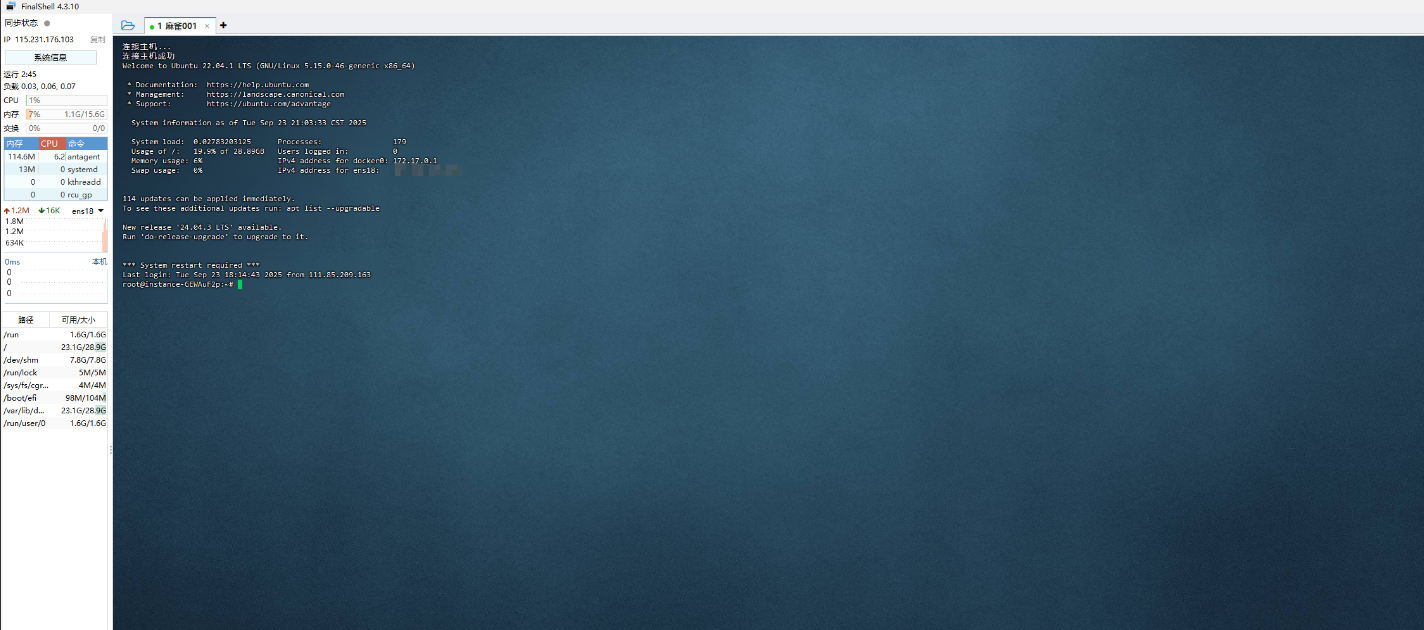
Task: Click the sync status indicator dot
Action: click(x=47, y=23)
